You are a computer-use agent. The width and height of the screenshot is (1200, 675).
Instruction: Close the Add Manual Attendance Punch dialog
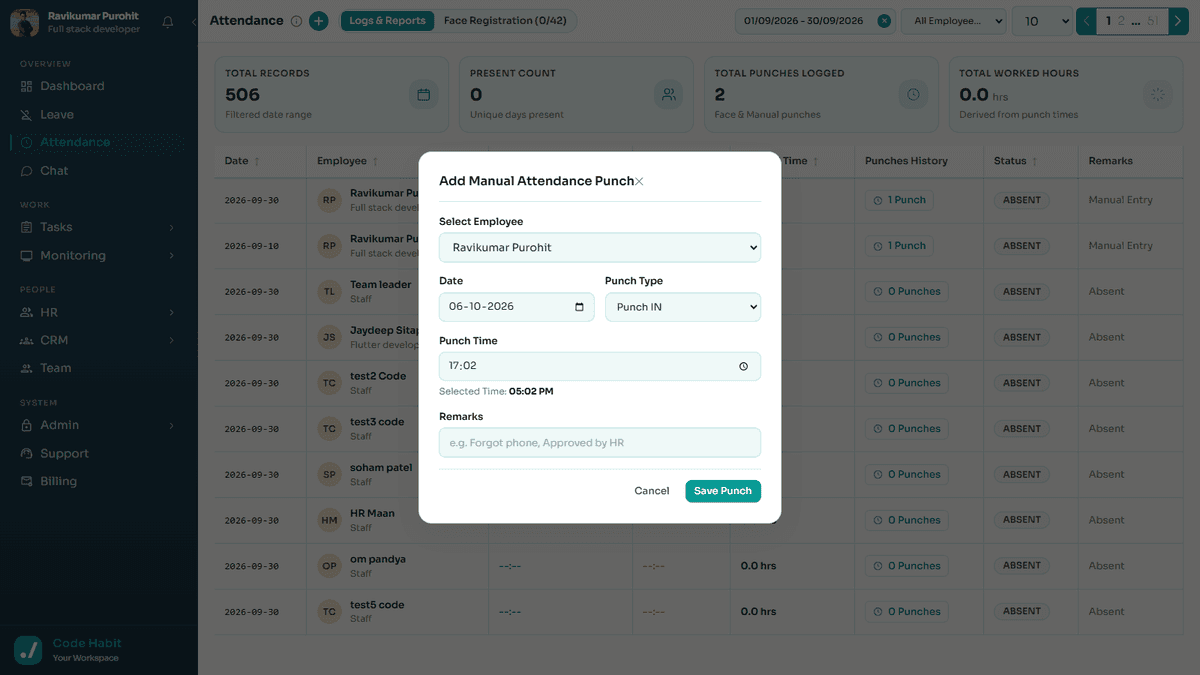tap(639, 182)
